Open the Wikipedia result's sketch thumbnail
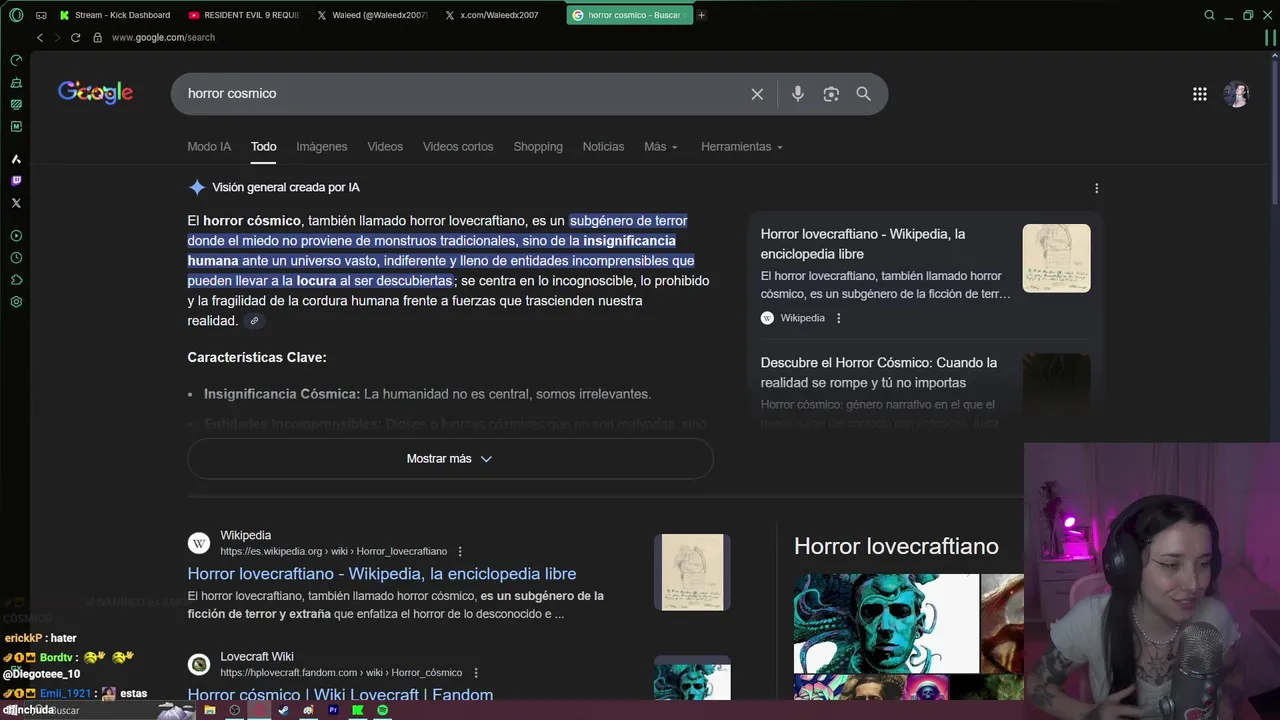1280x720 pixels. point(692,572)
